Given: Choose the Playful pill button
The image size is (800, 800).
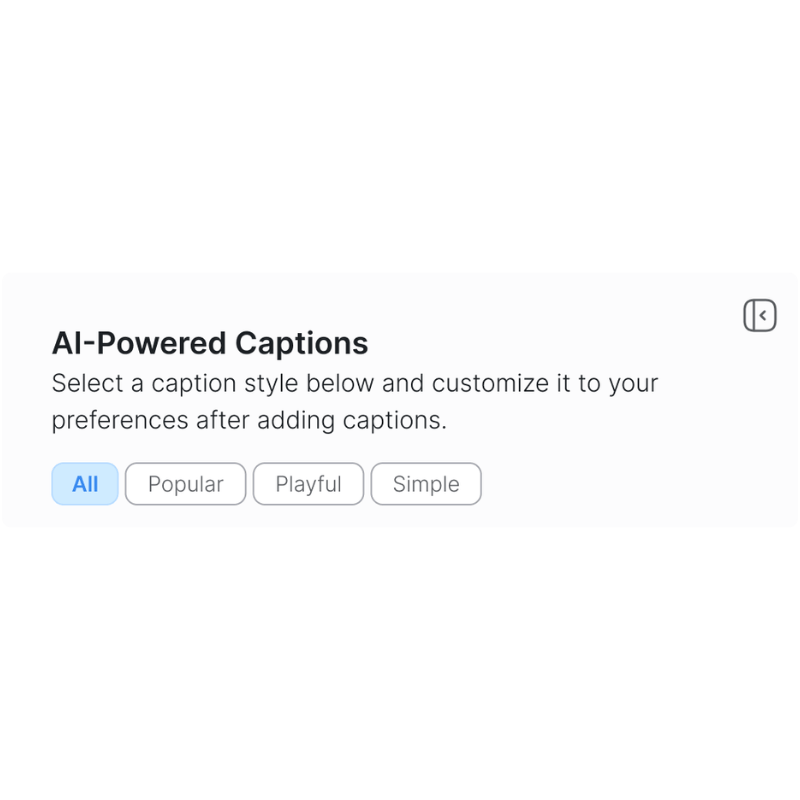Looking at the screenshot, I should tap(308, 484).
